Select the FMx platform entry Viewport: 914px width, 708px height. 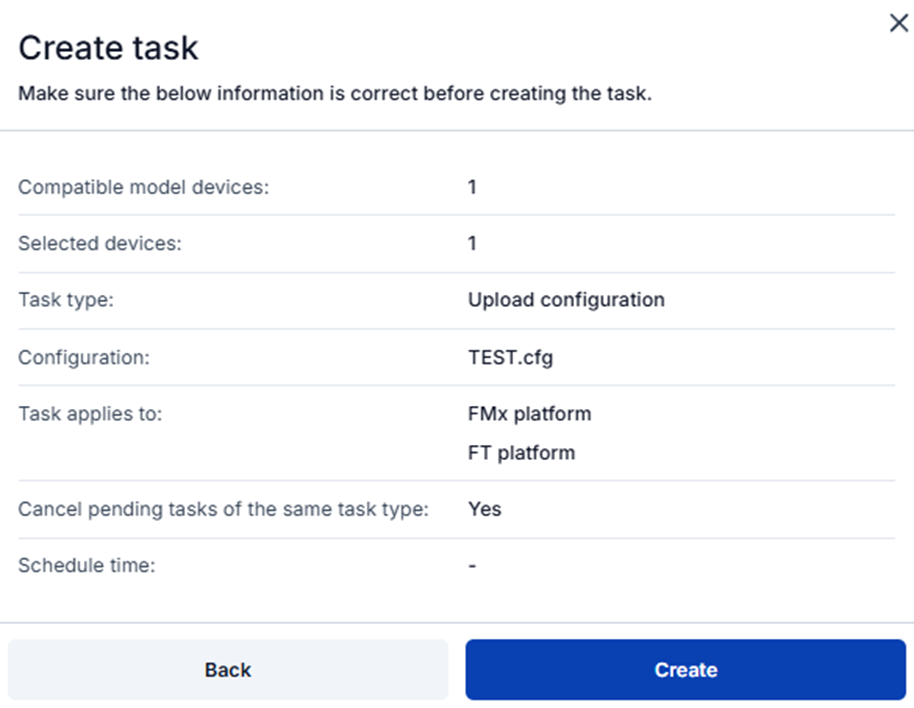[x=529, y=413]
